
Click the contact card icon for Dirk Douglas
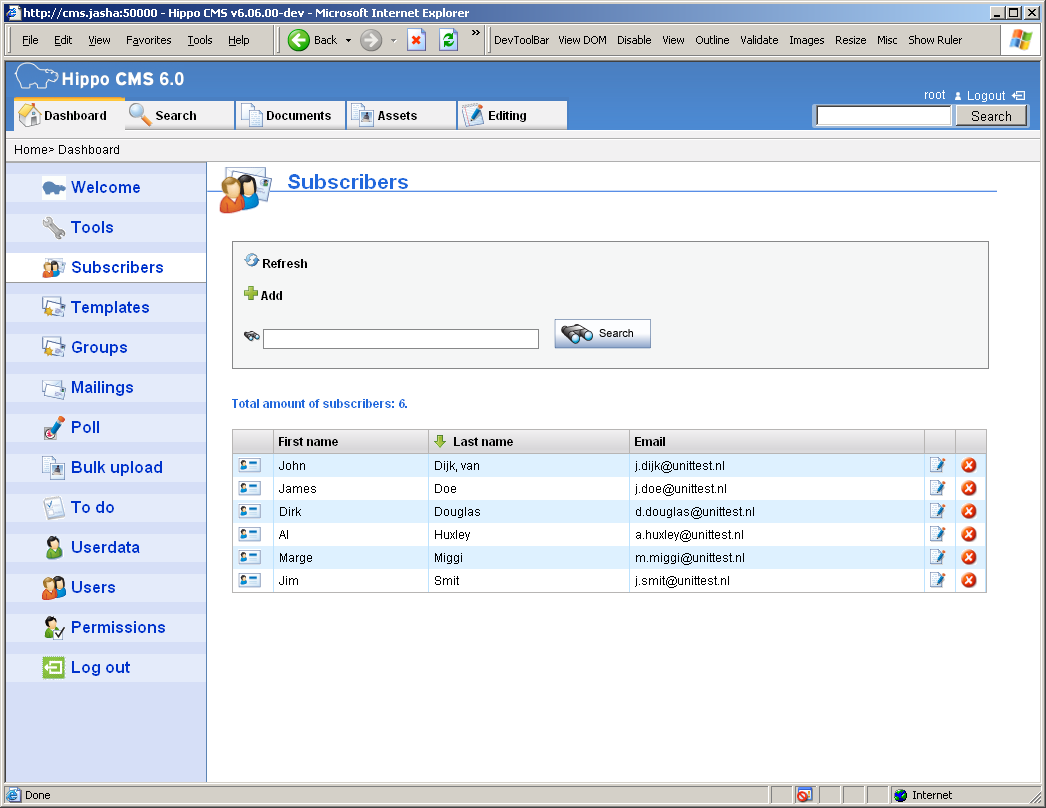point(250,511)
